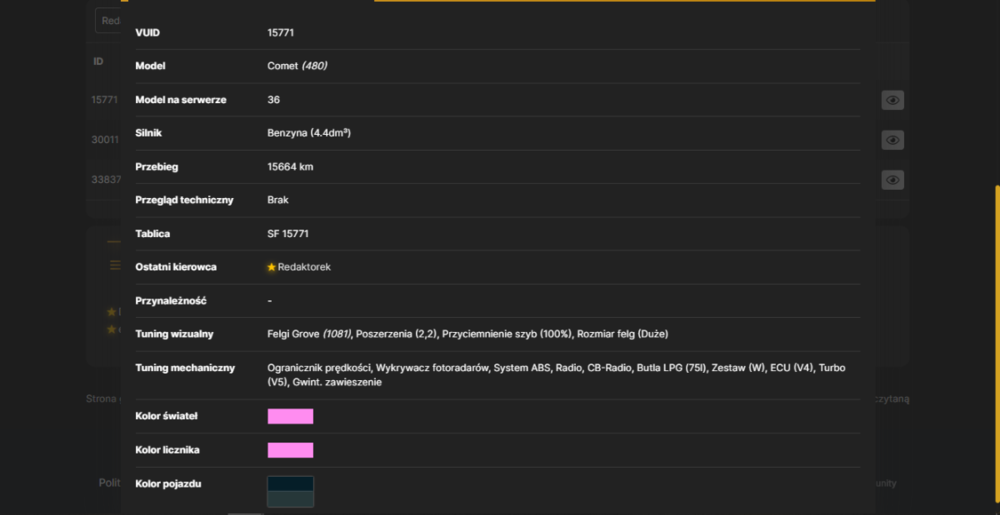Click the Przegląd techniczny value Brak

coord(278,200)
